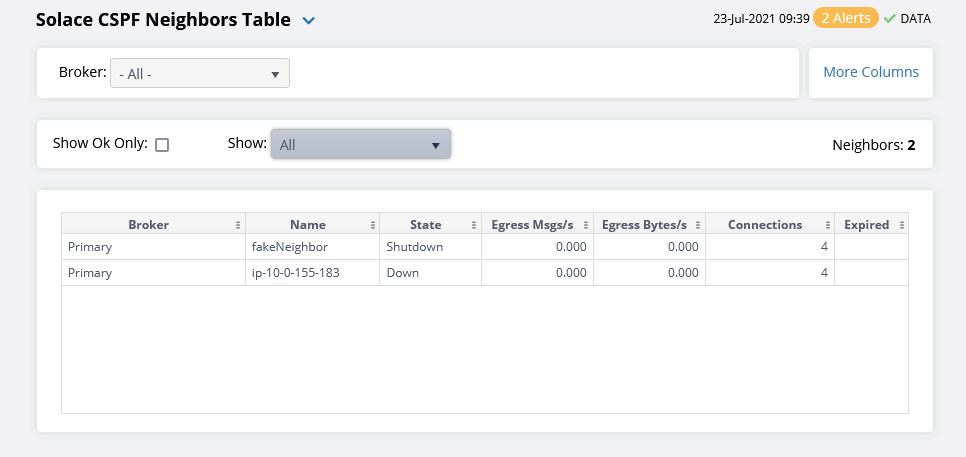Open the State column menu icon
Image resolution: width=966 pixels, height=457 pixels.
(x=473, y=225)
